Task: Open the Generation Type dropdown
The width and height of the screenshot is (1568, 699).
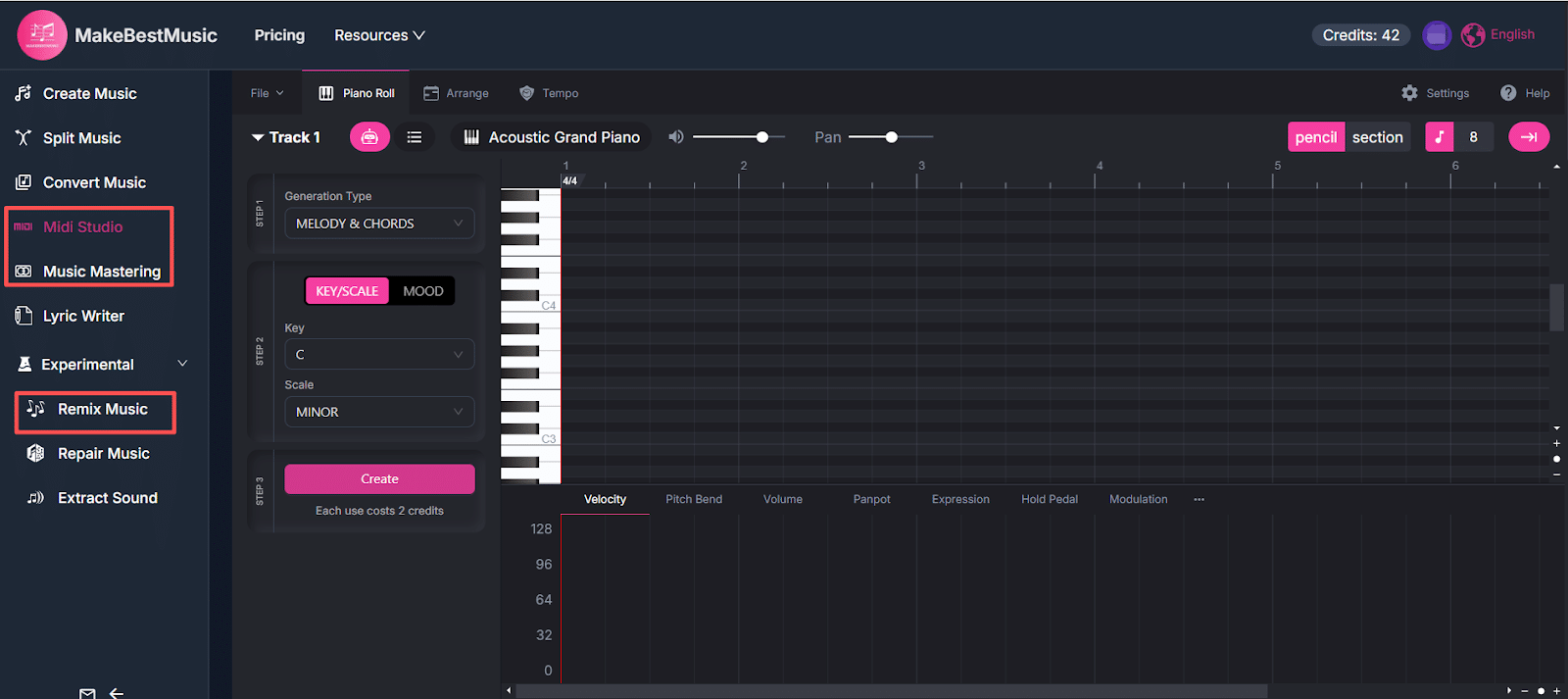Action: pyautogui.click(x=379, y=224)
